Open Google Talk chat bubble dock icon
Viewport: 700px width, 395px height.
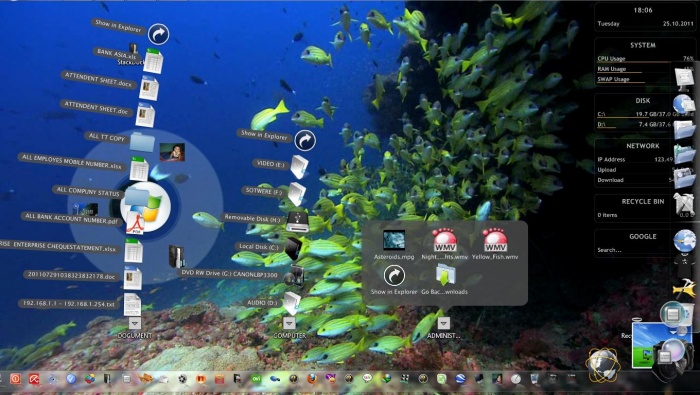coord(367,379)
